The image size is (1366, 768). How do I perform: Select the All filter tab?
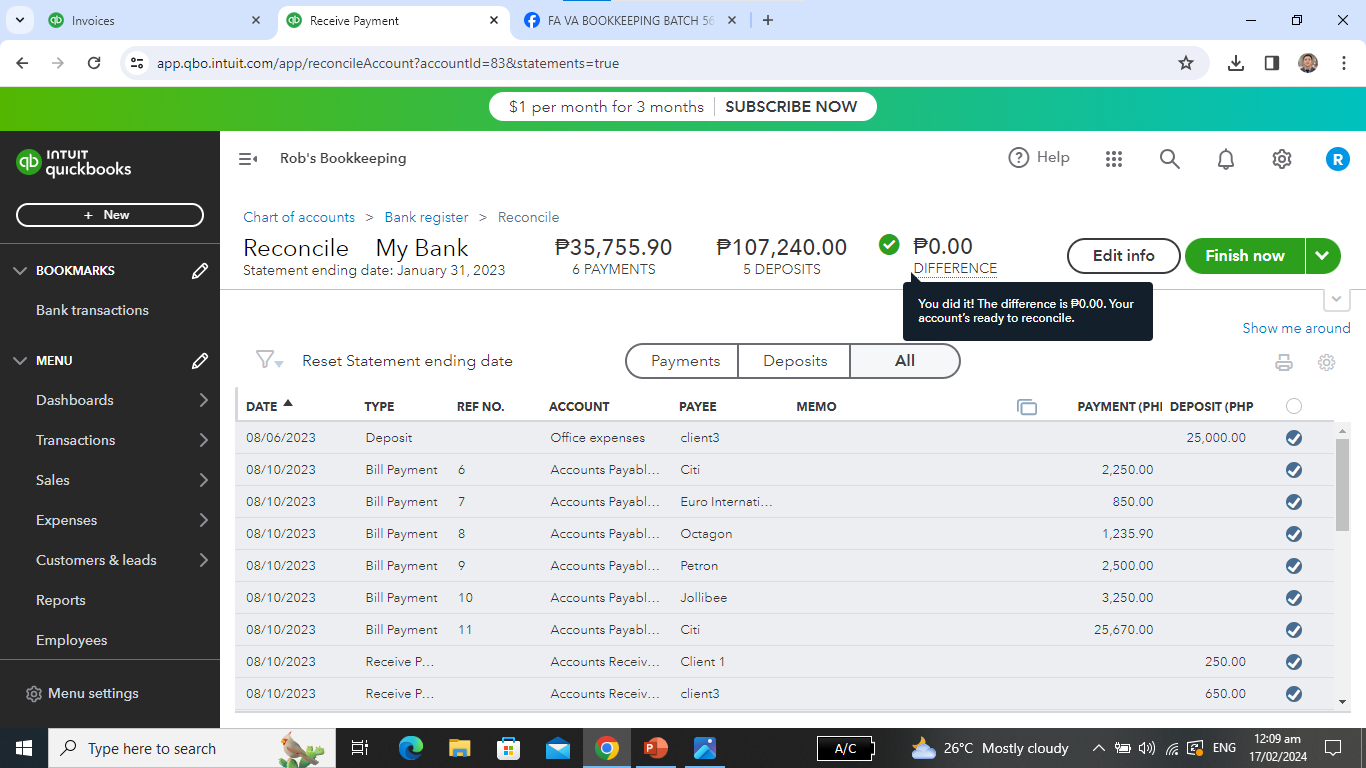(x=905, y=361)
